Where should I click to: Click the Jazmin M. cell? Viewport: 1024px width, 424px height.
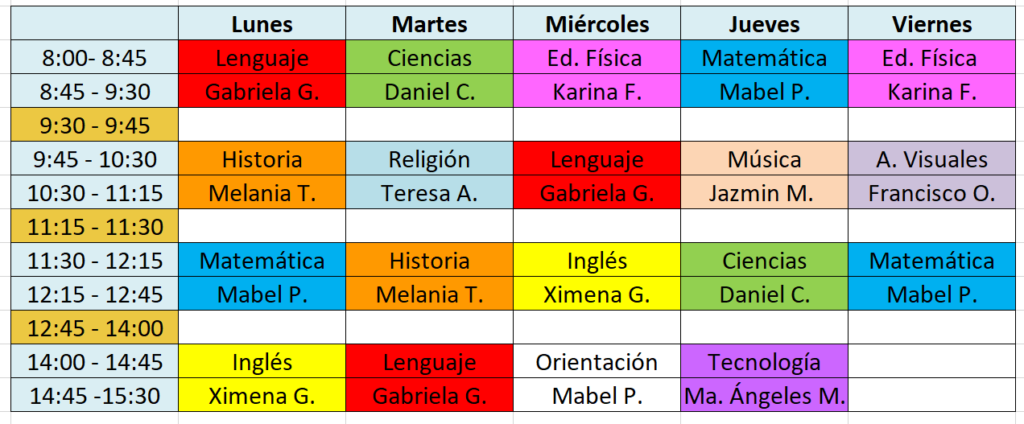pyautogui.click(x=764, y=193)
